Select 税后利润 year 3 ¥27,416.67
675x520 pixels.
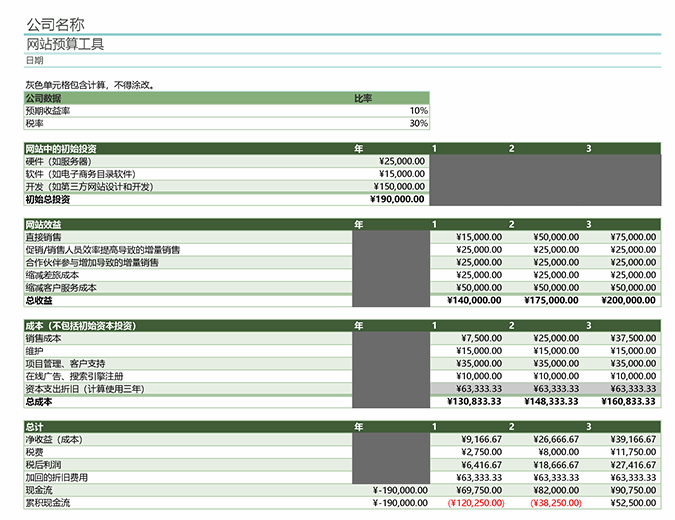633,464
